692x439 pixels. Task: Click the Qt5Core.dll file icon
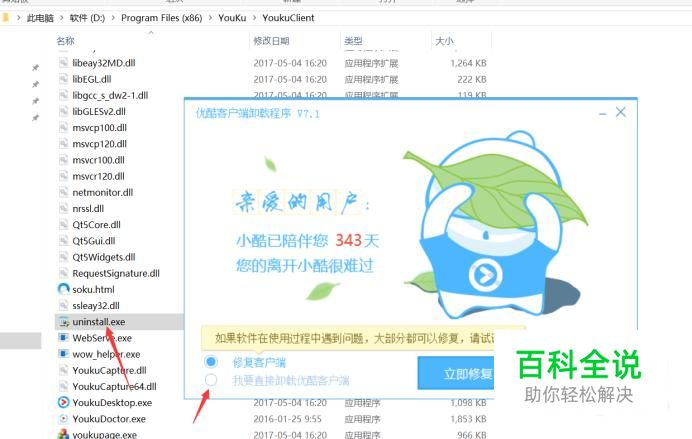pyautogui.click(x=64, y=225)
